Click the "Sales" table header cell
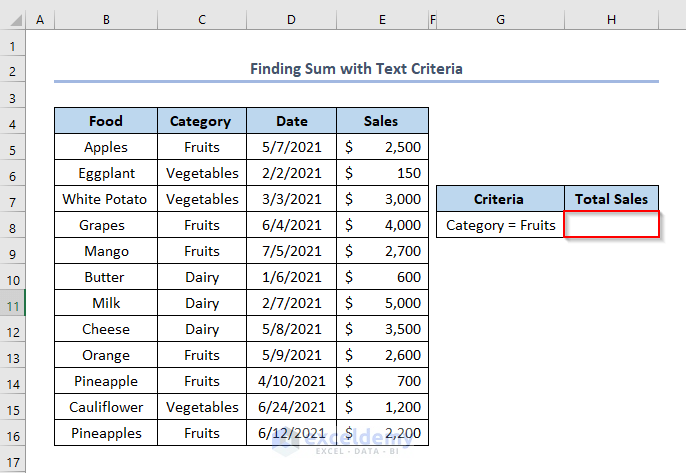This screenshot has width=686, height=473. pos(382,121)
